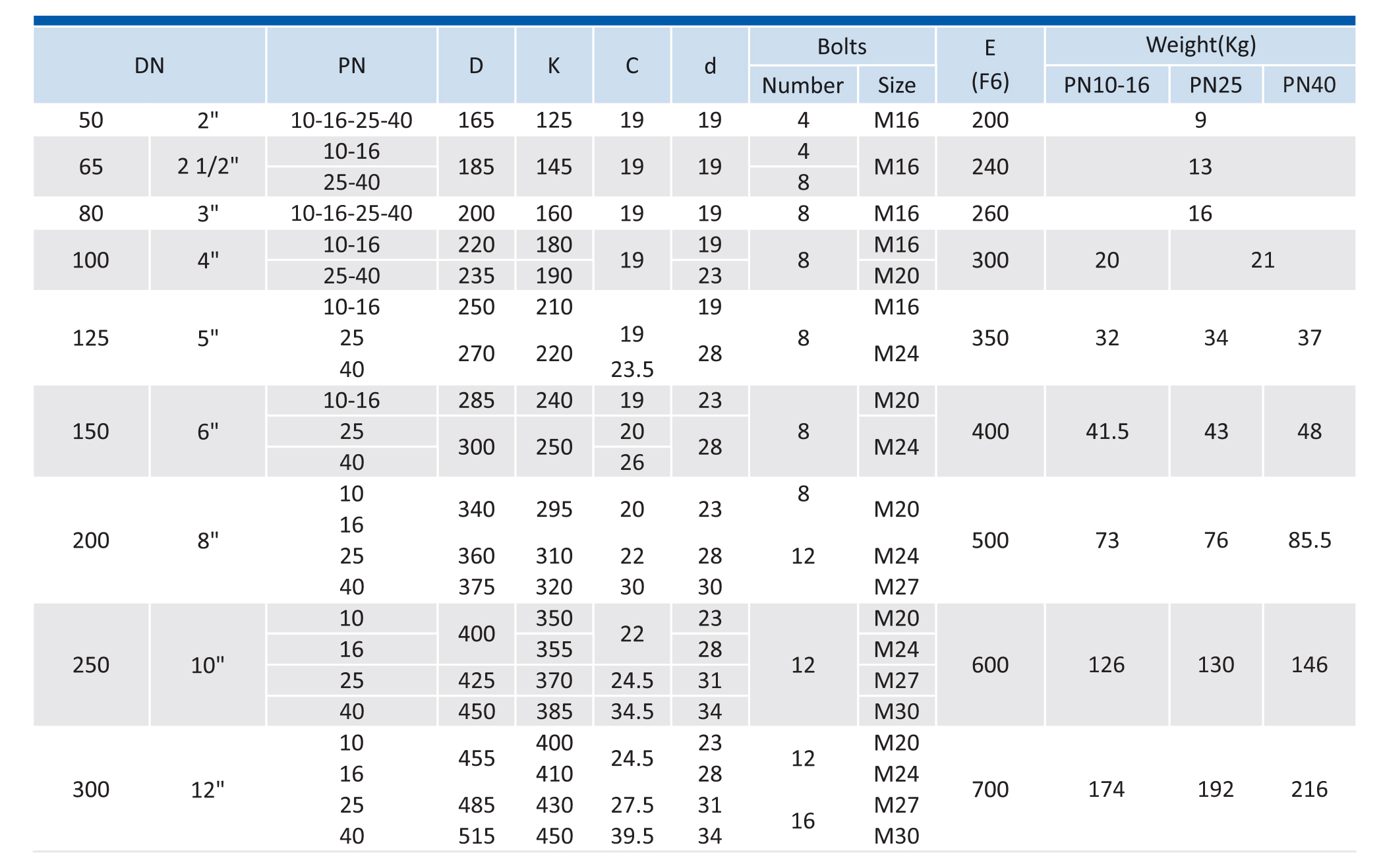This screenshot has width=1383, height=868.
Task: Click the 41.5 weight cell
Action: 1107,431
